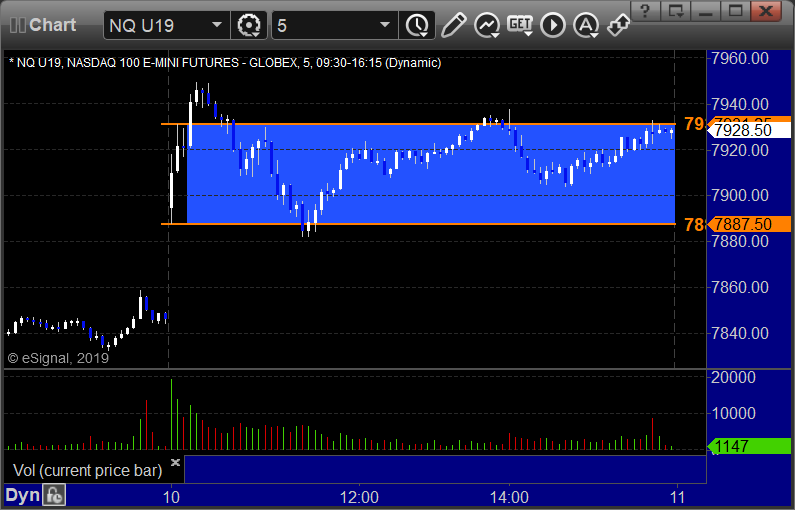
Task: Open the studies chart-line icon
Action: tap(487, 25)
